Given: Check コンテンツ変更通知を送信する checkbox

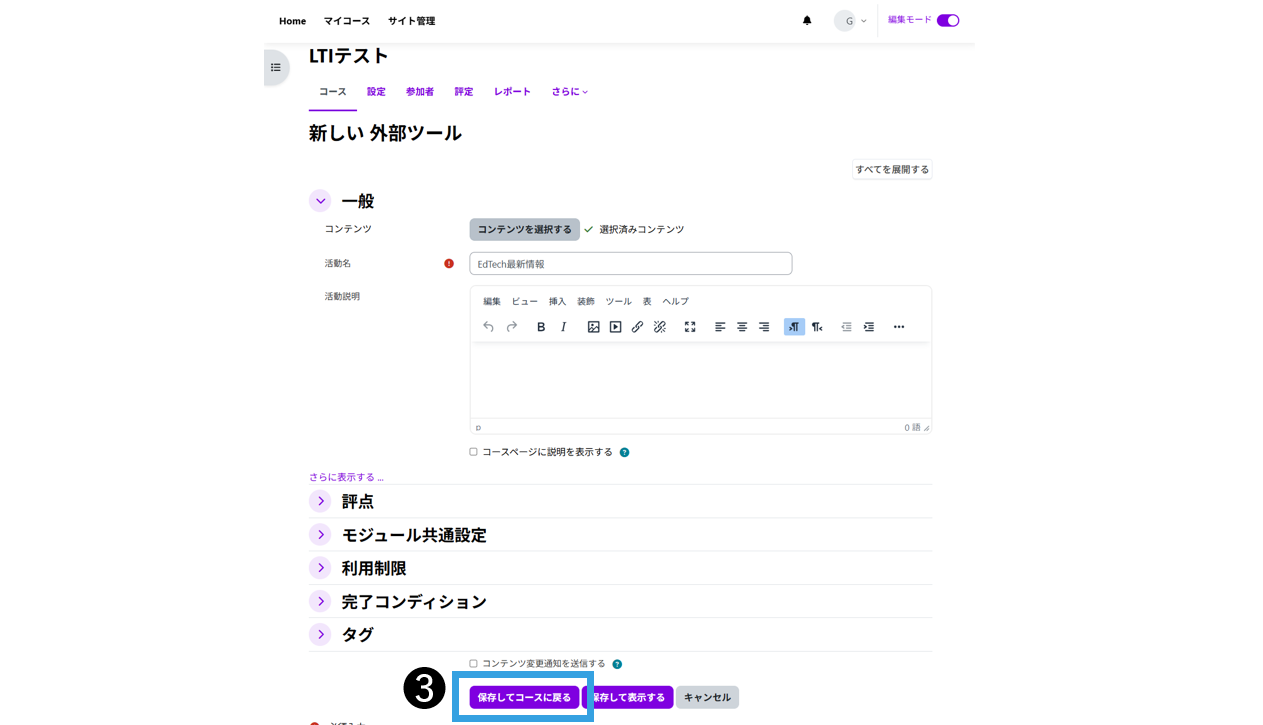Looking at the screenshot, I should pos(474,664).
